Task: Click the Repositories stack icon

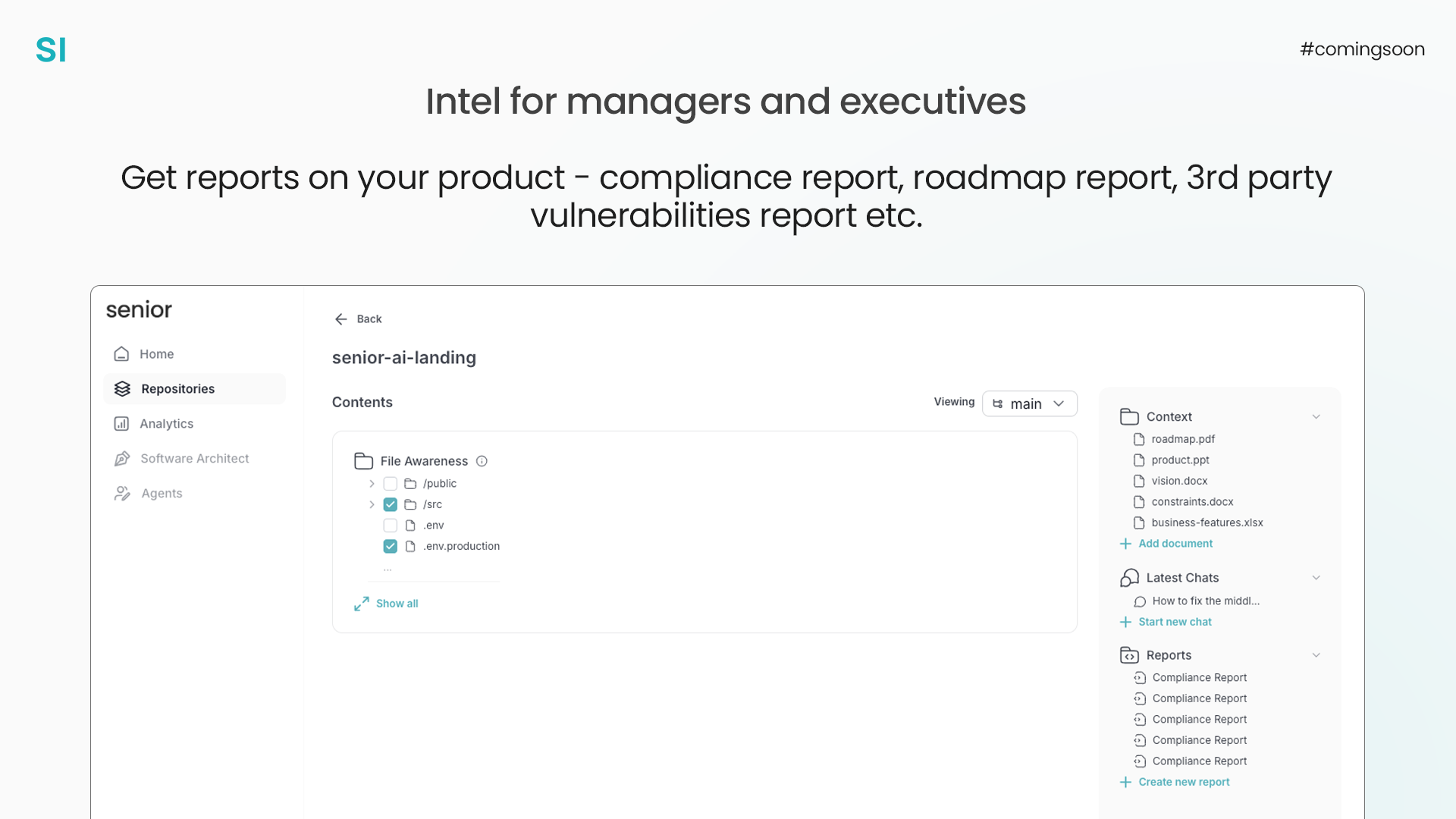Action: (x=122, y=389)
